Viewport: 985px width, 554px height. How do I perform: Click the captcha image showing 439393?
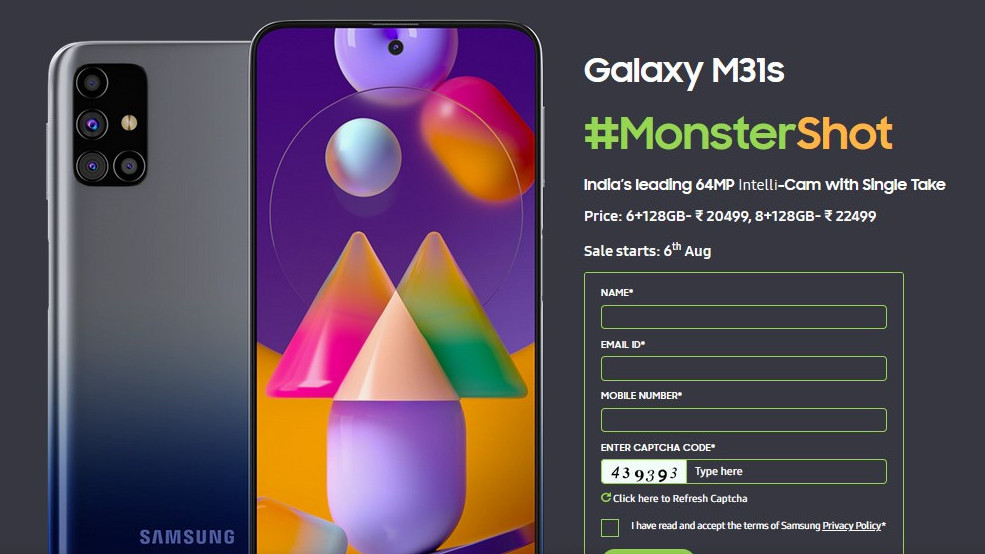644,472
